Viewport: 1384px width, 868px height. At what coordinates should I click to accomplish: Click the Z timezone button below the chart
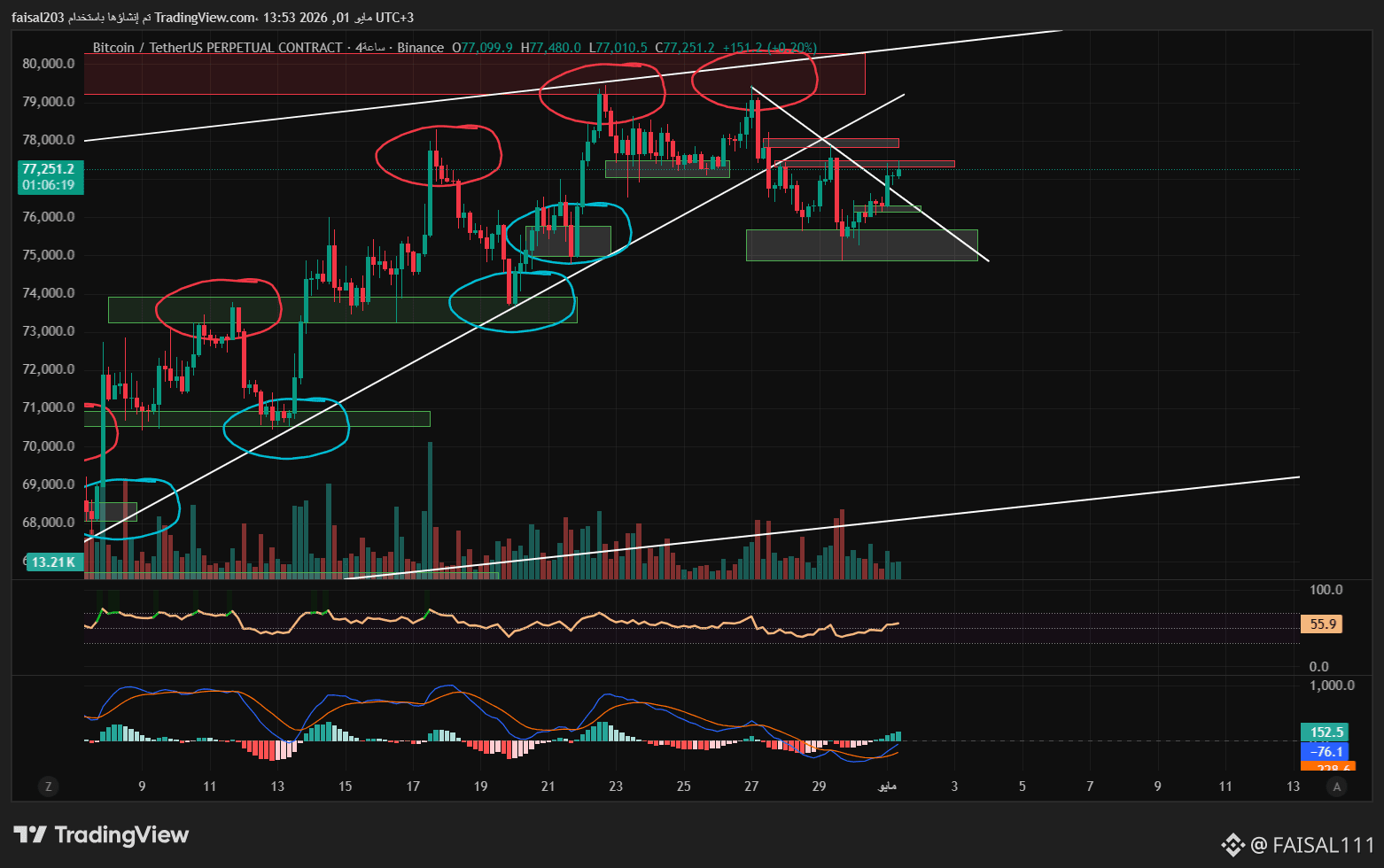tap(49, 786)
